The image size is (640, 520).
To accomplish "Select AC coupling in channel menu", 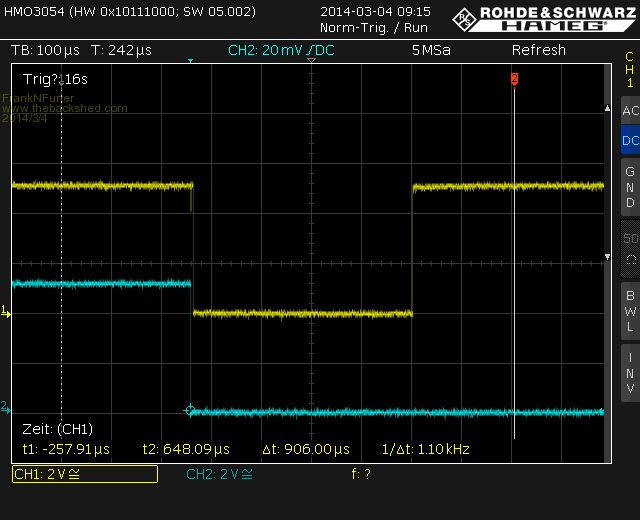I will (629, 110).
